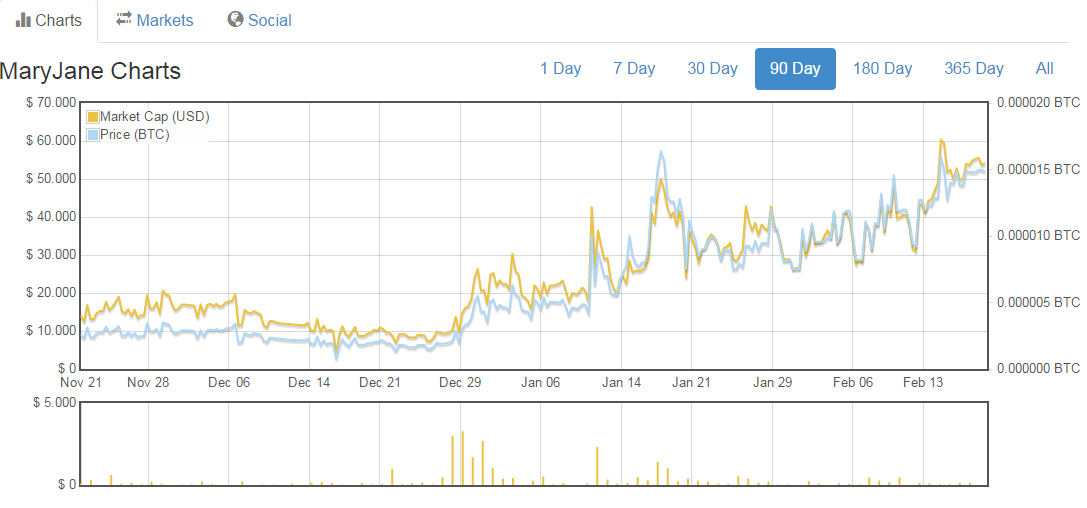Viewport: 1087px width, 508px height.
Task: Click the $ 20.000 axis label
Action: click(49, 292)
